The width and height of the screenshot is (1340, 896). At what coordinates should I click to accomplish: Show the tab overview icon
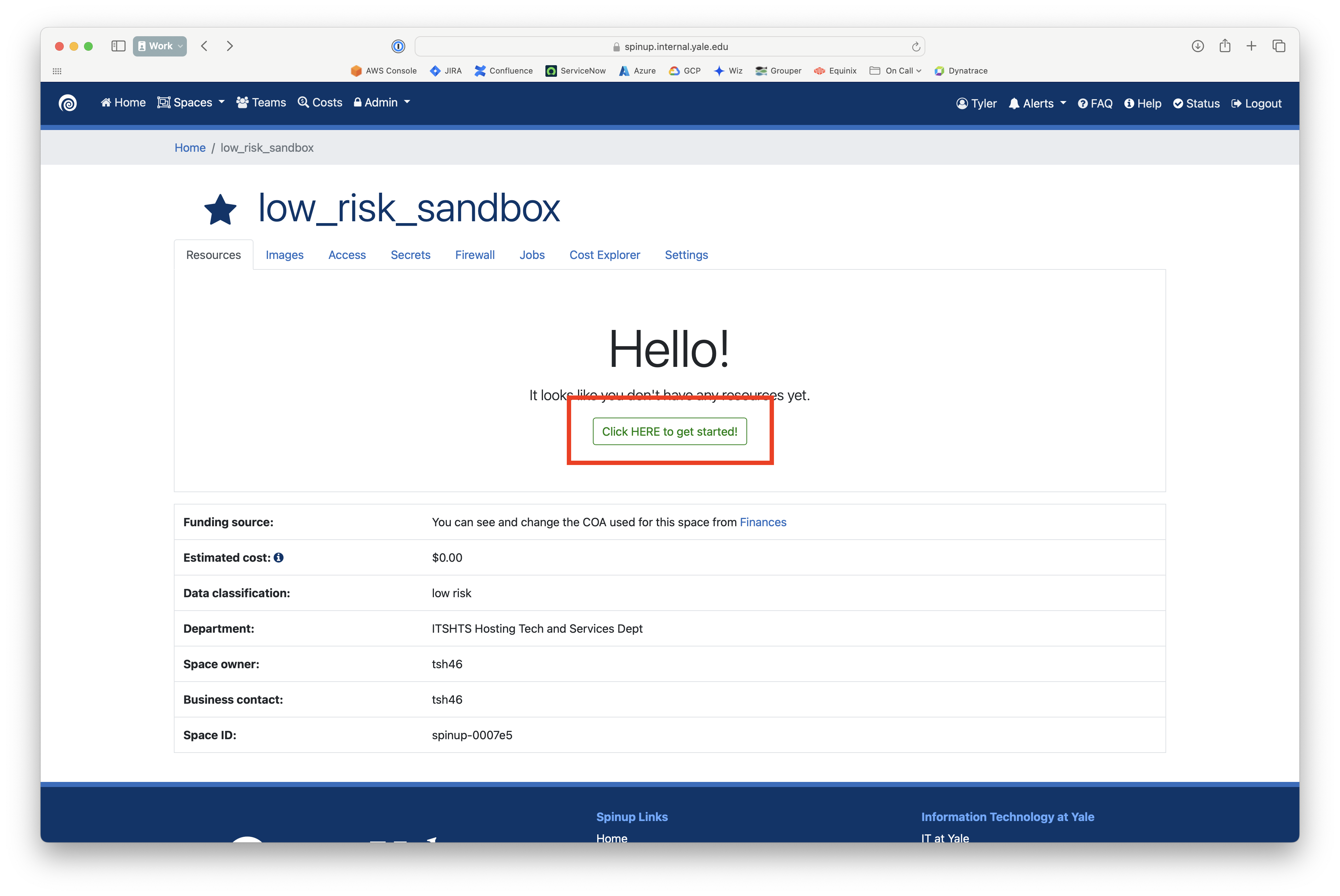tap(1279, 46)
